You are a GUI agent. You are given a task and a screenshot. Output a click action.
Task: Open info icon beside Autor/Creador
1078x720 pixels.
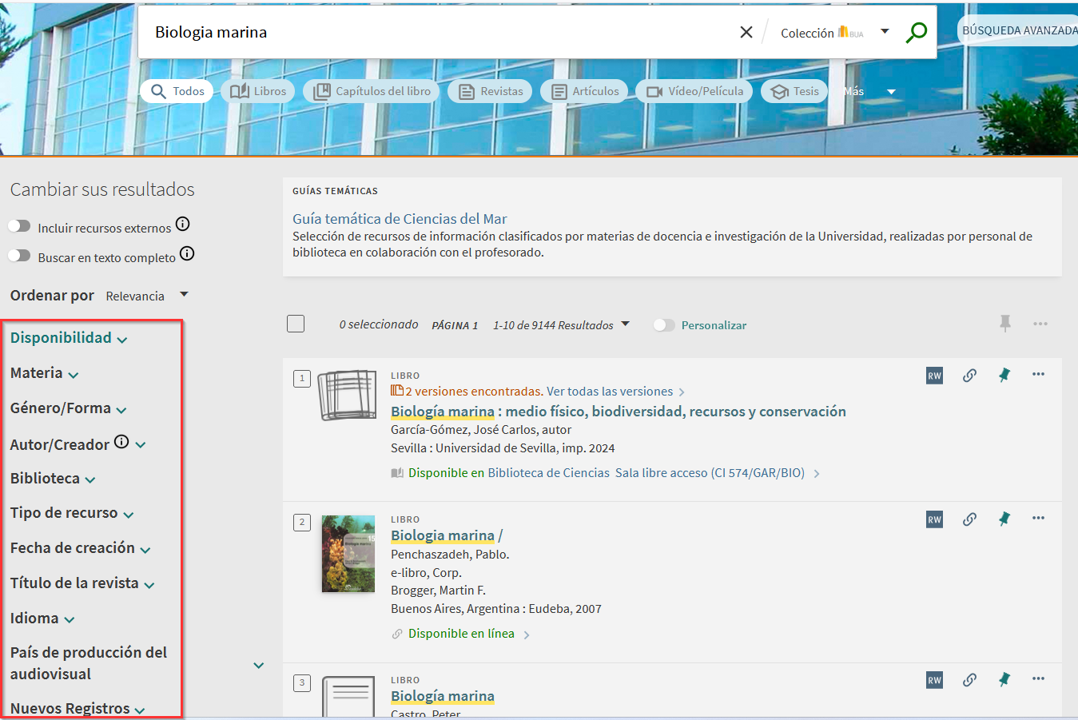coord(122,441)
